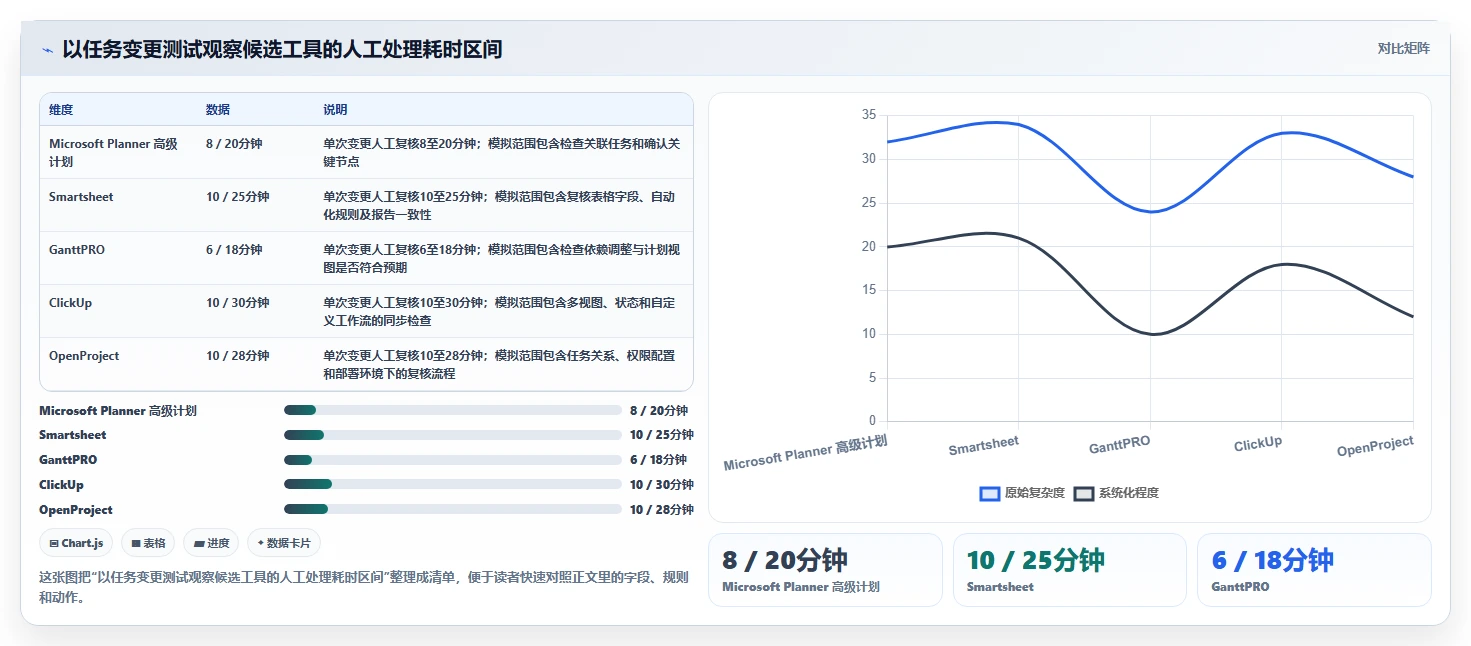Click the 10 / 30分钟 table cell
The width and height of the screenshot is (1471, 646).
pyautogui.click(x=237, y=303)
